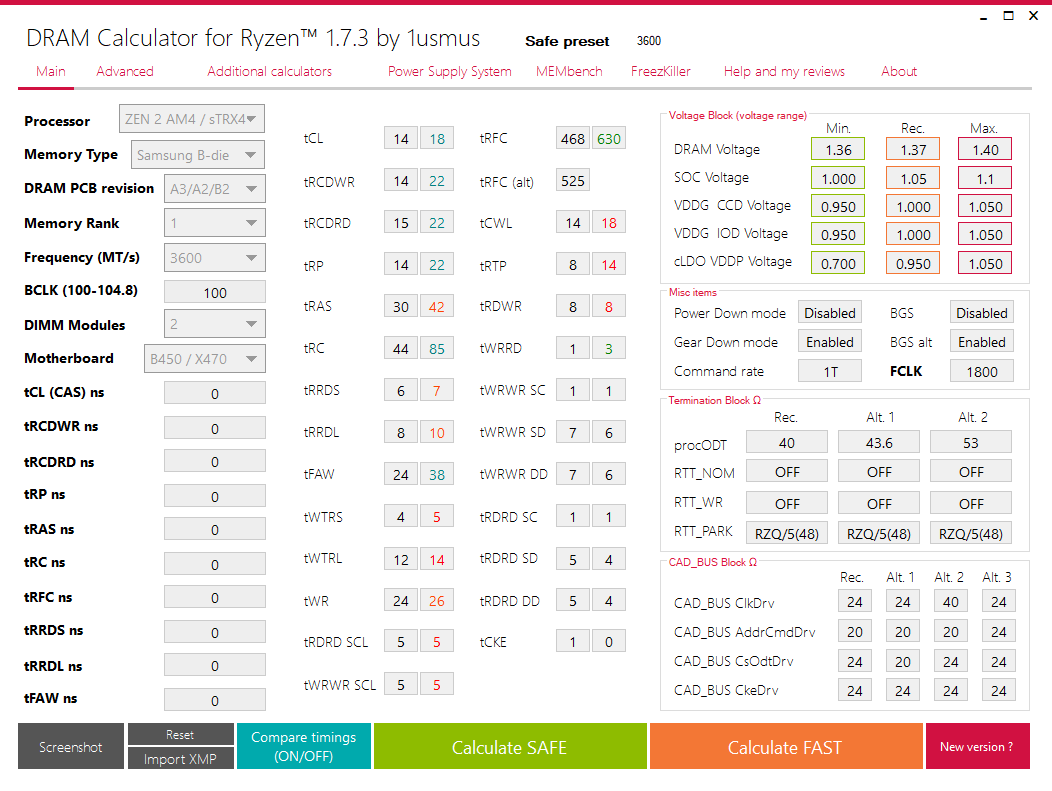Click the New version ? button

click(x=977, y=746)
